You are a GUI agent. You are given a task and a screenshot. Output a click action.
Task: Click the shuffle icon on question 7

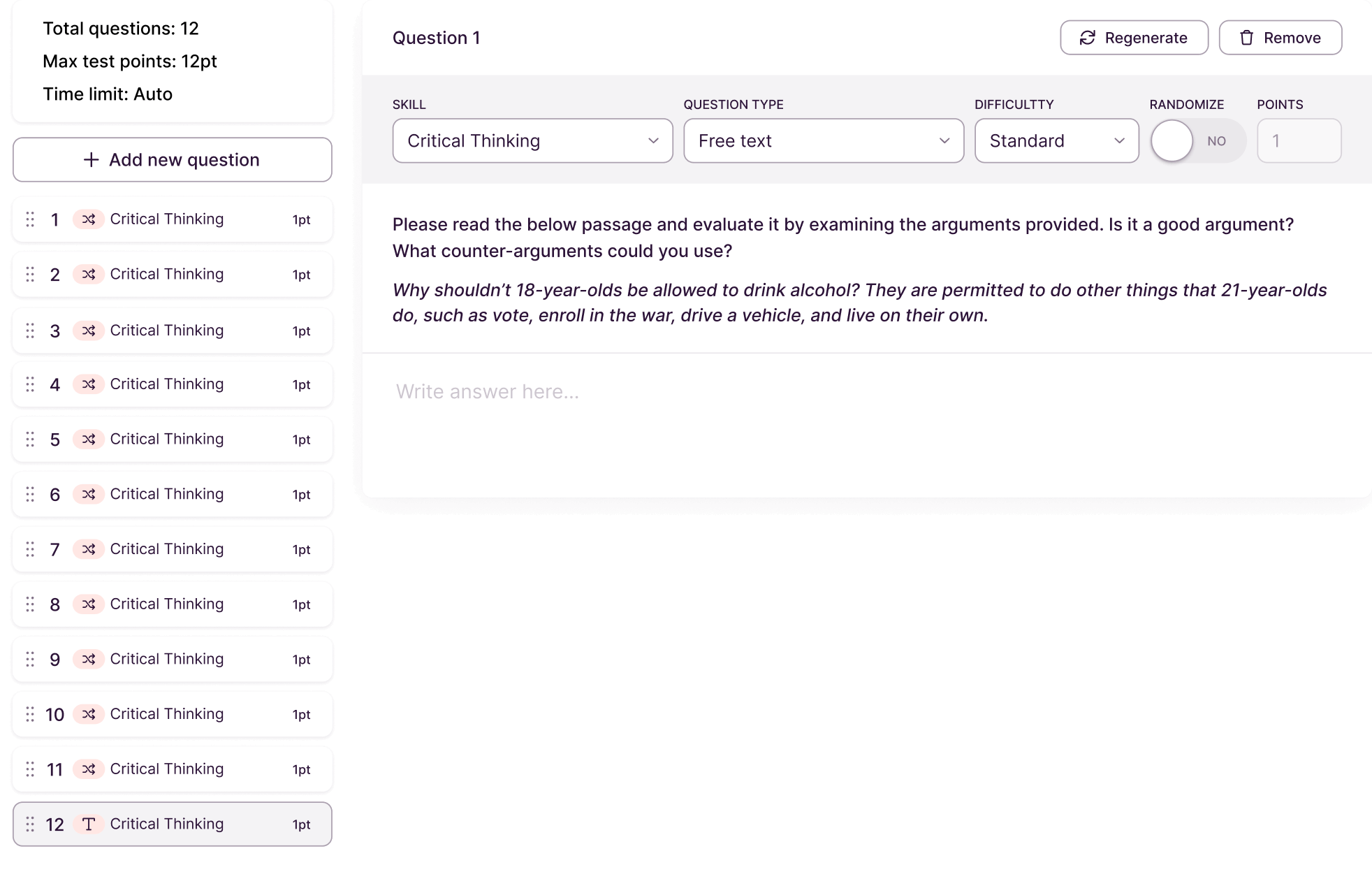pyautogui.click(x=89, y=549)
